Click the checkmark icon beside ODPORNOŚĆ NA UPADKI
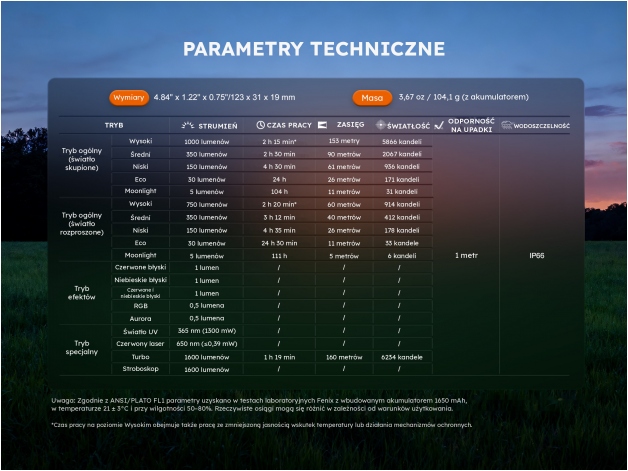This screenshot has height=471, width=628. (439, 125)
